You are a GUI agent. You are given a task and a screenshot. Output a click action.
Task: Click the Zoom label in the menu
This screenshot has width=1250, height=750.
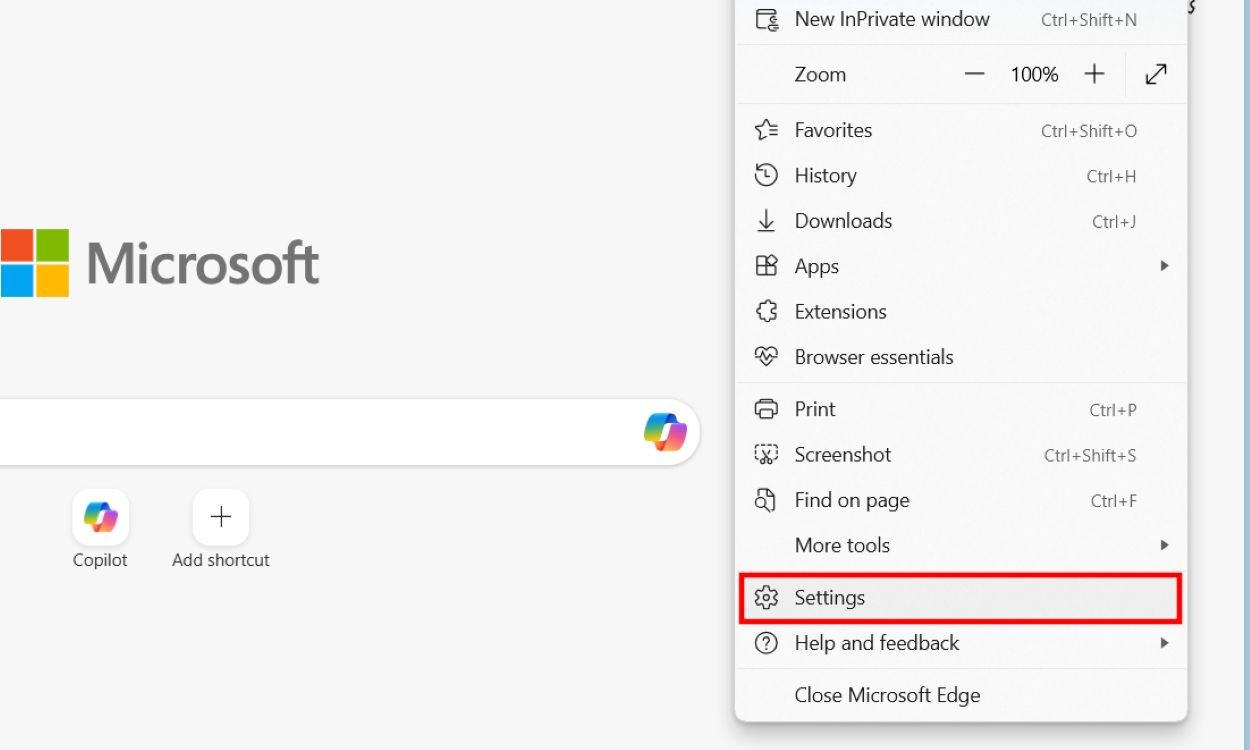(x=820, y=74)
